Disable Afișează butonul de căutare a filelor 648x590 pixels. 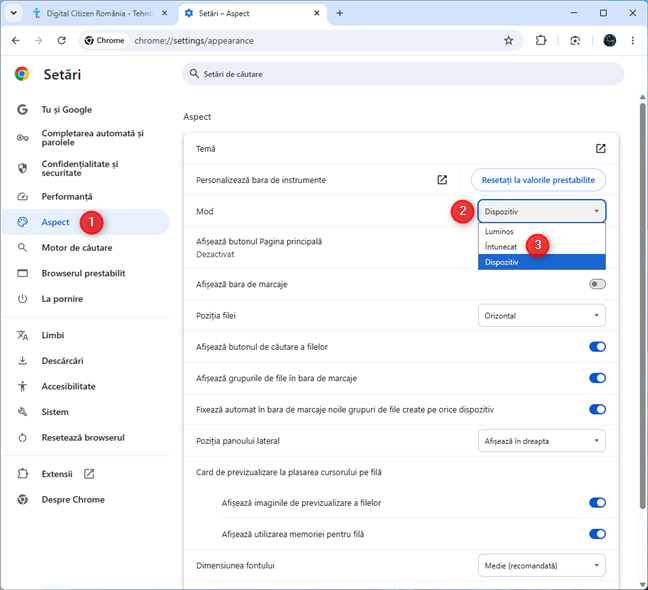pos(597,347)
